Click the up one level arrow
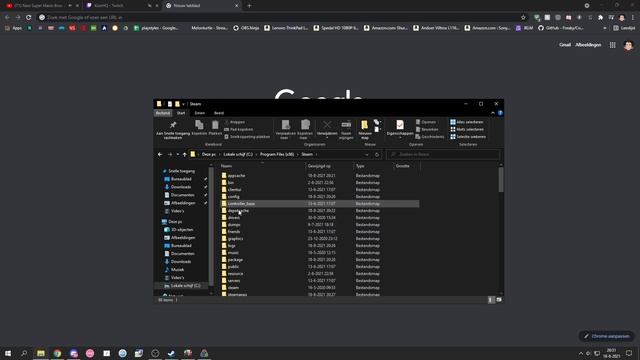 pos(184,154)
